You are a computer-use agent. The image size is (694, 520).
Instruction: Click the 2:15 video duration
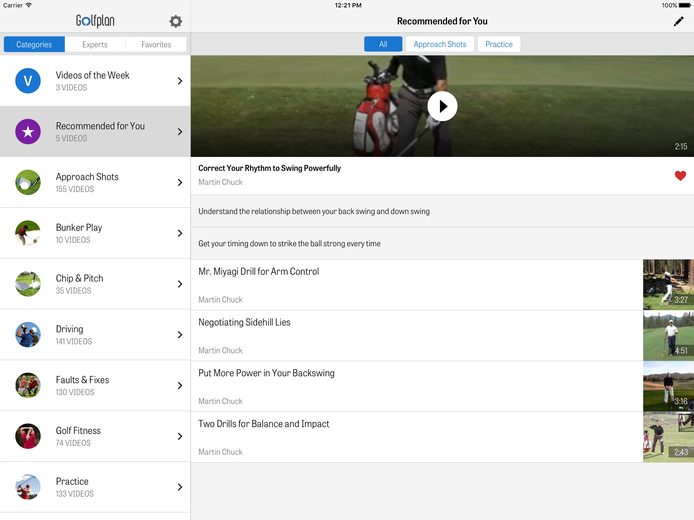point(681,146)
